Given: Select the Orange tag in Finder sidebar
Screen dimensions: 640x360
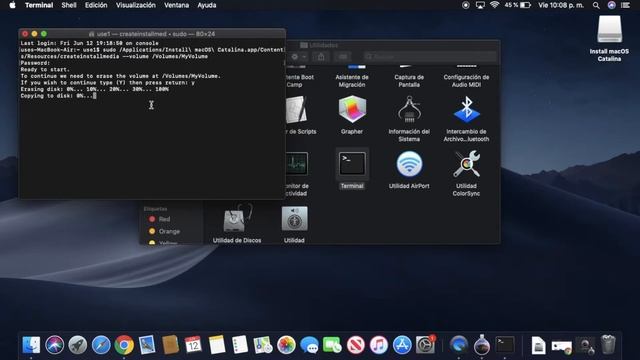Looking at the screenshot, I should [164, 231].
